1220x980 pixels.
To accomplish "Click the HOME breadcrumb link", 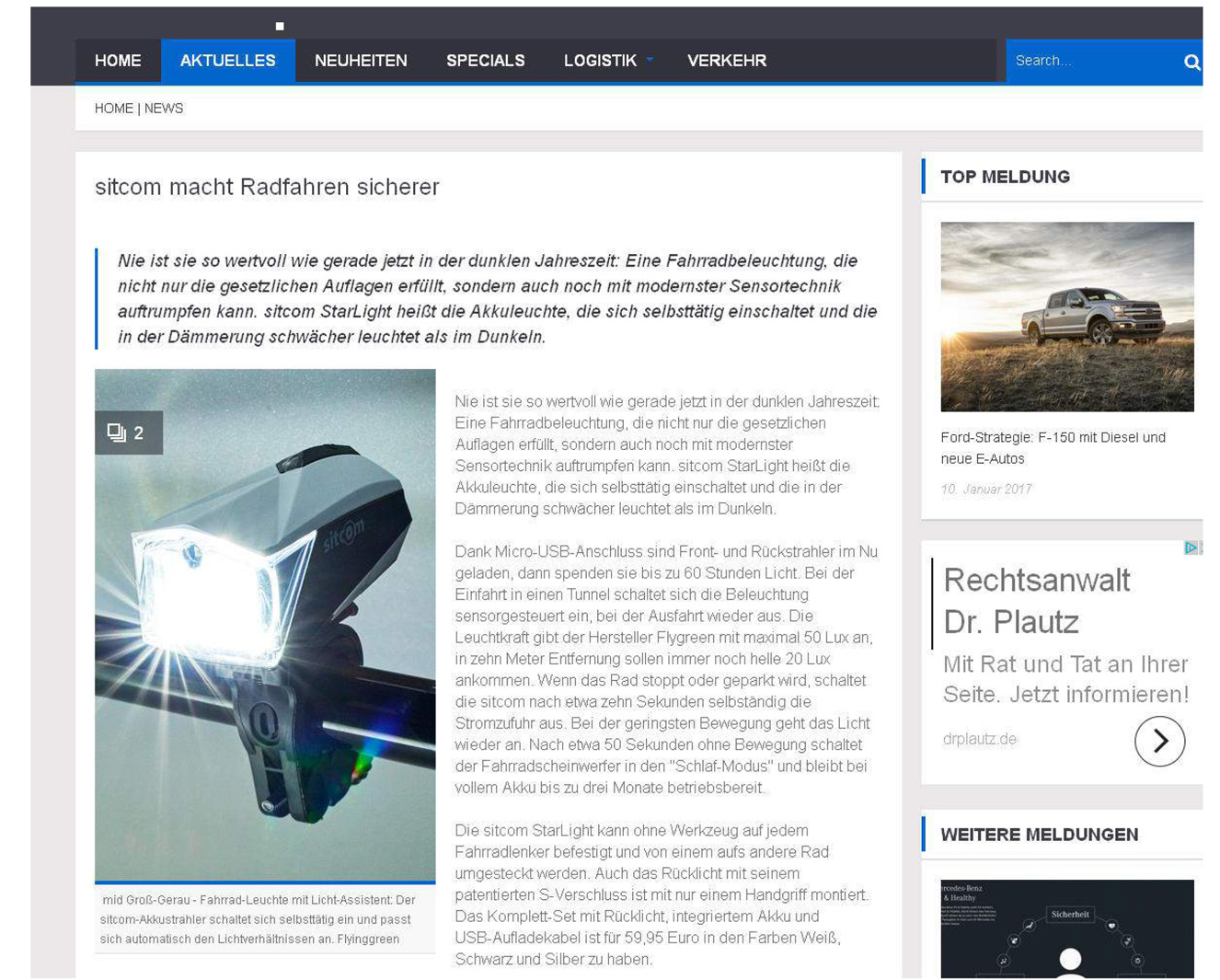I will click(113, 109).
